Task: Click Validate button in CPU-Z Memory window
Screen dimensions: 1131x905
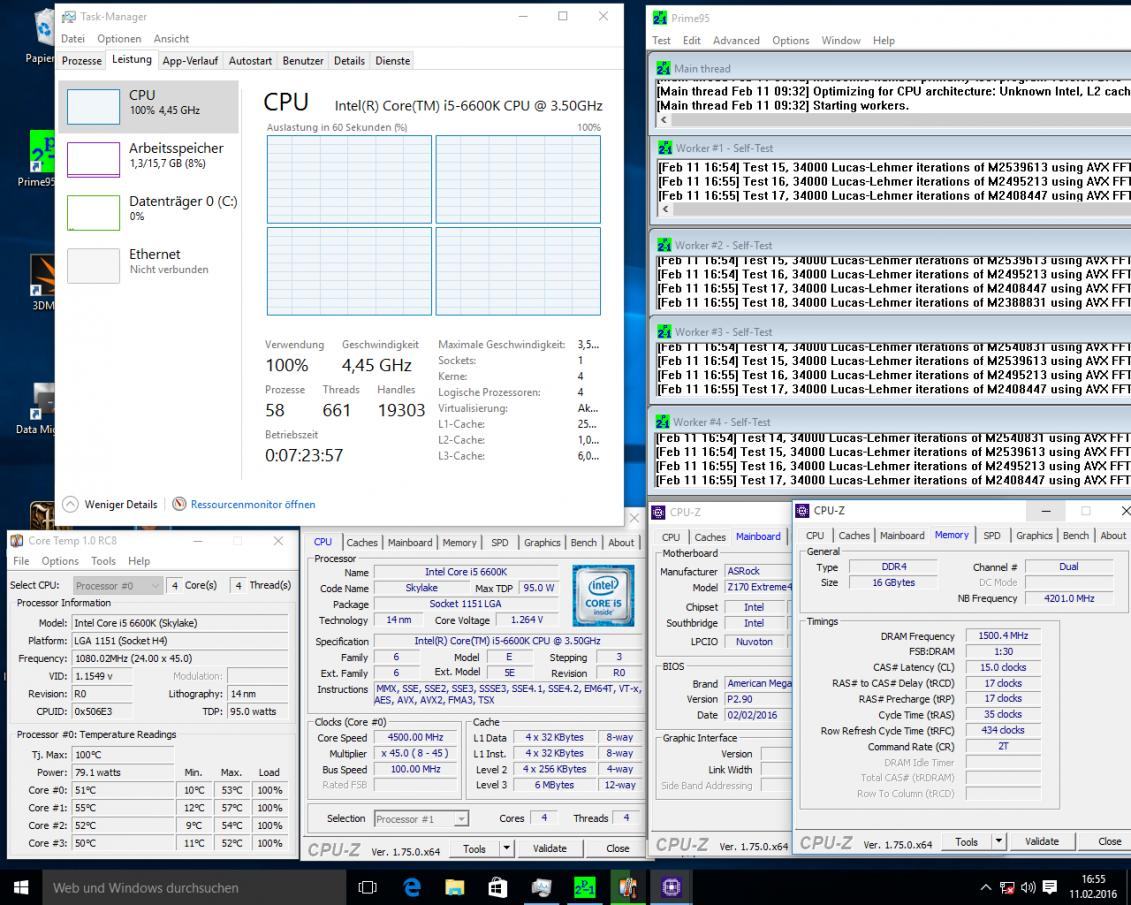Action: tap(1042, 841)
